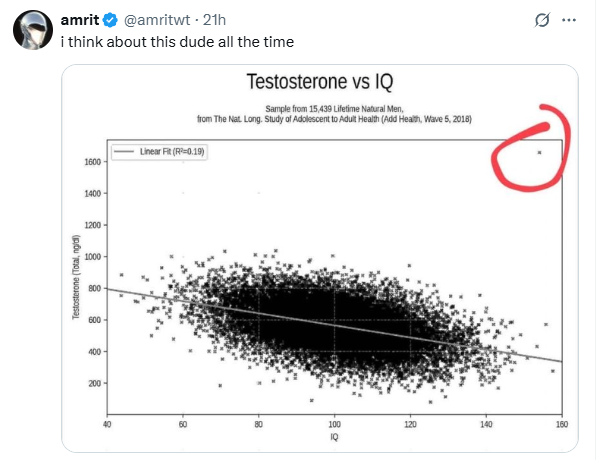Open the amrit display name link
Screen dimensions: 597x460
pyautogui.click(x=80, y=20)
